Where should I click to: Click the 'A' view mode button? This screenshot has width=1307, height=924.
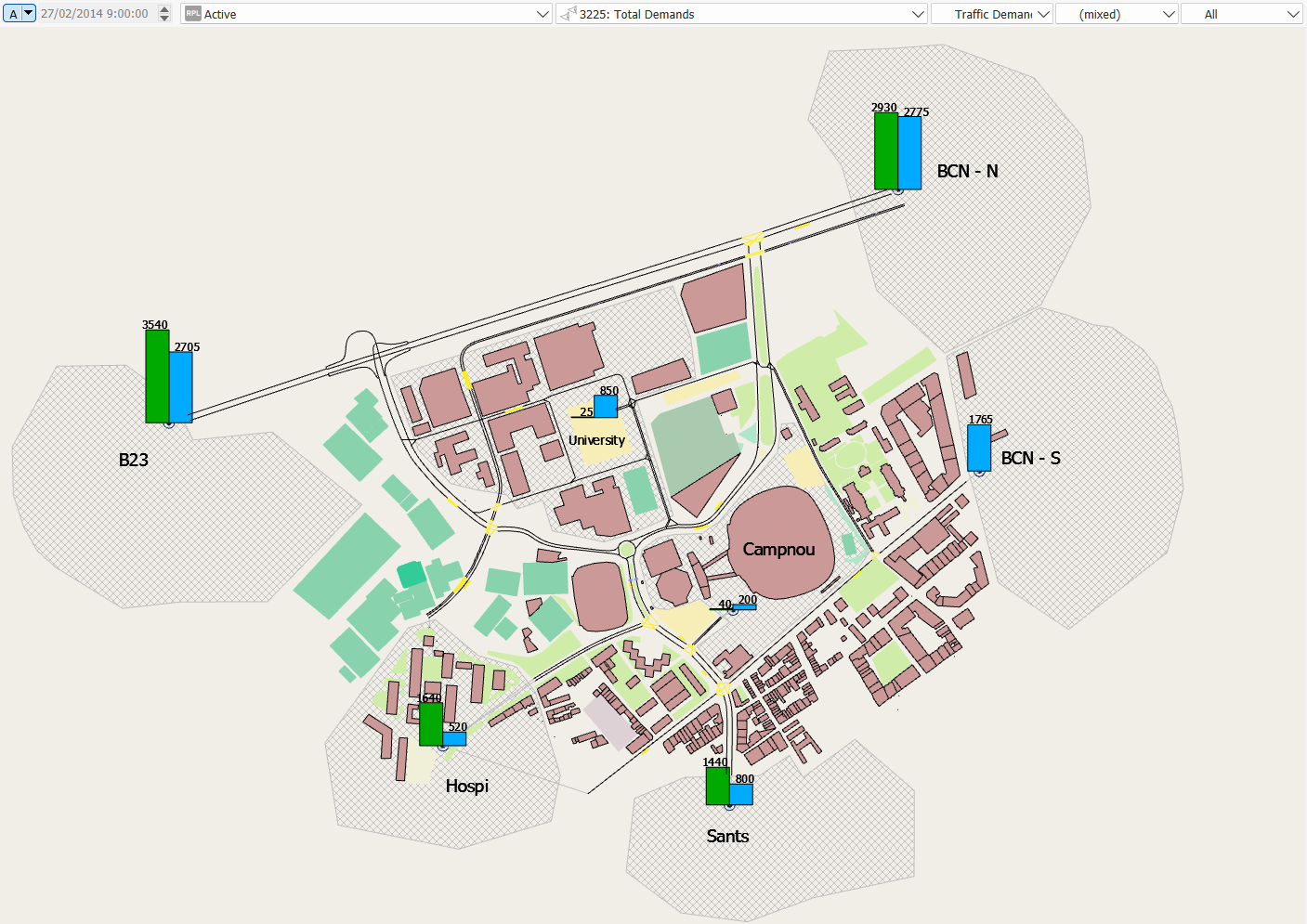coord(13,14)
